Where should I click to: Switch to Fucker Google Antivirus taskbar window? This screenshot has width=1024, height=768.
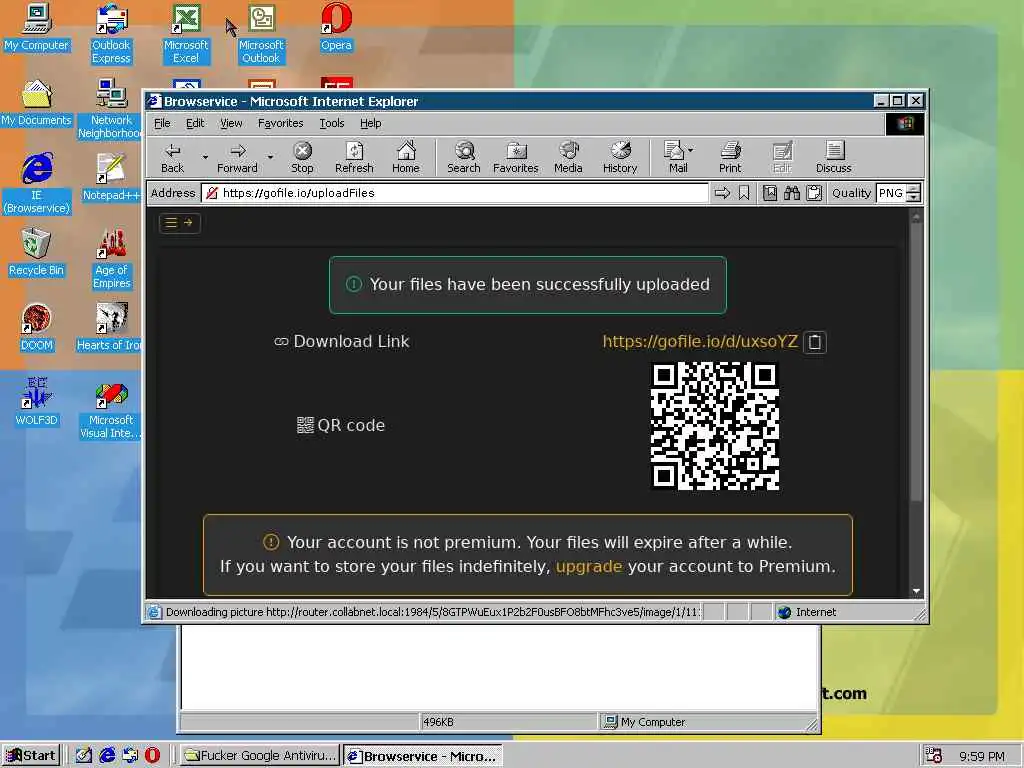(260, 756)
